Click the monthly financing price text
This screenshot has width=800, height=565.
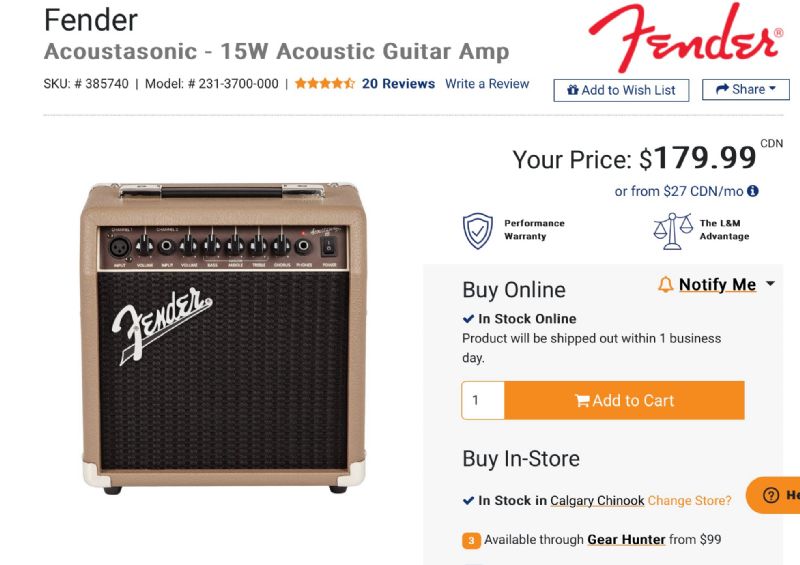coord(679,191)
